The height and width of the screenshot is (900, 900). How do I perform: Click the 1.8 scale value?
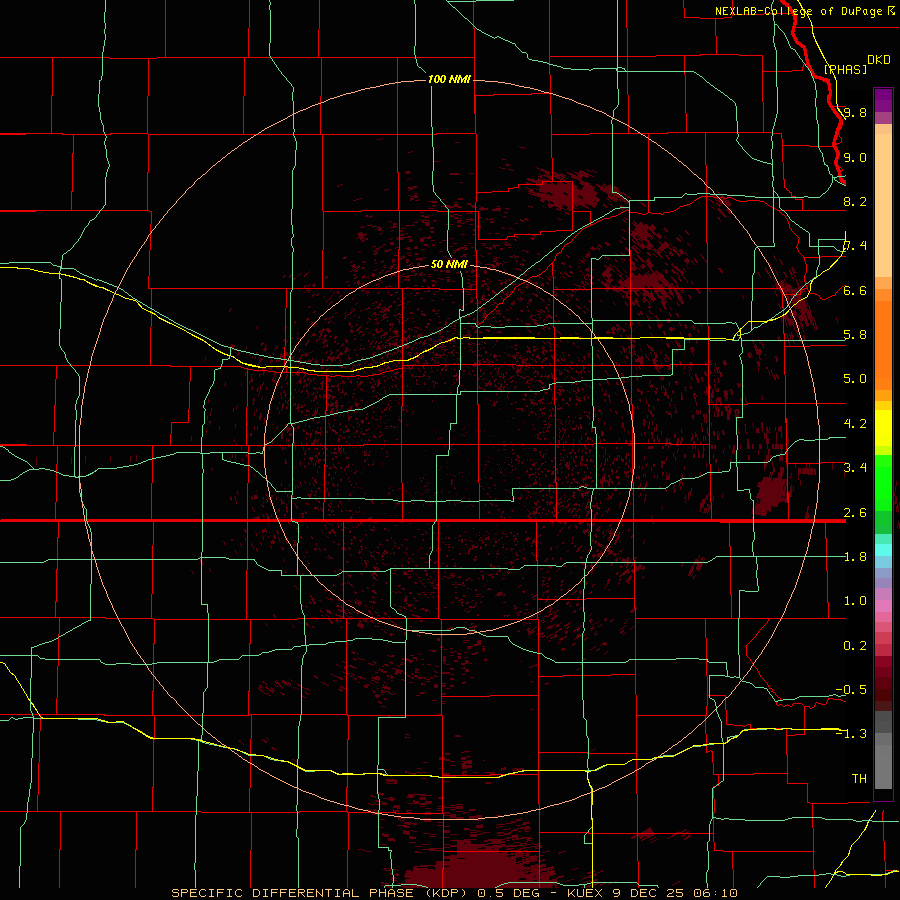click(855, 557)
